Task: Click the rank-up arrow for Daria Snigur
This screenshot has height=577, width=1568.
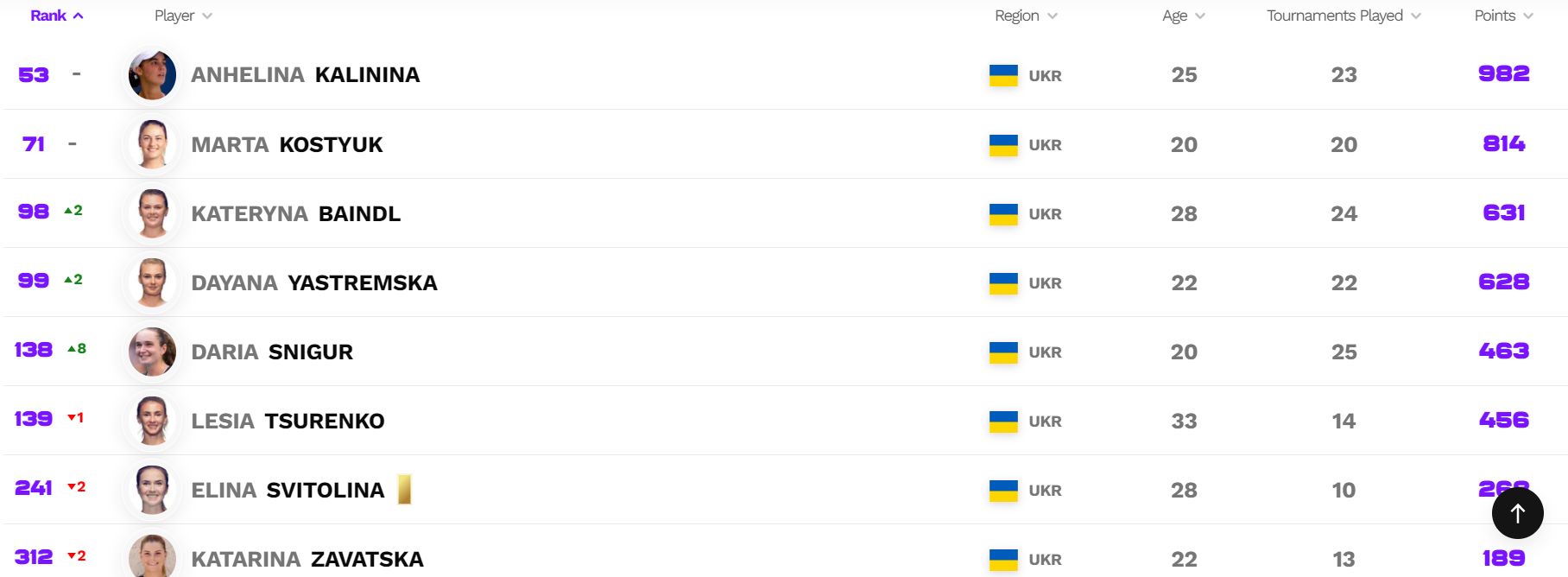Action: pos(72,349)
